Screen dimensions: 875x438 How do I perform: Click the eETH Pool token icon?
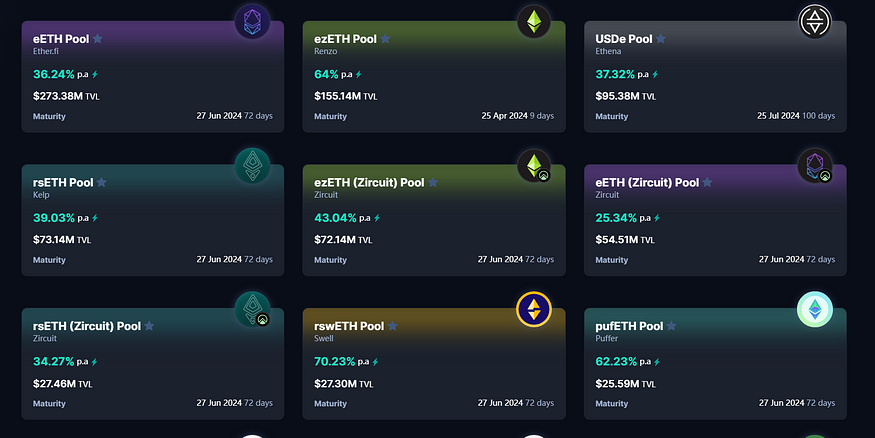(x=252, y=21)
